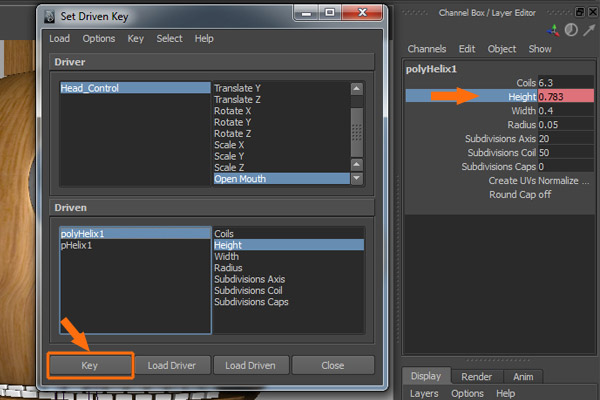Viewport: 600px width, 400px height.
Task: Select polyHelix1 in the Driven list
Action: pyautogui.click(x=135, y=233)
